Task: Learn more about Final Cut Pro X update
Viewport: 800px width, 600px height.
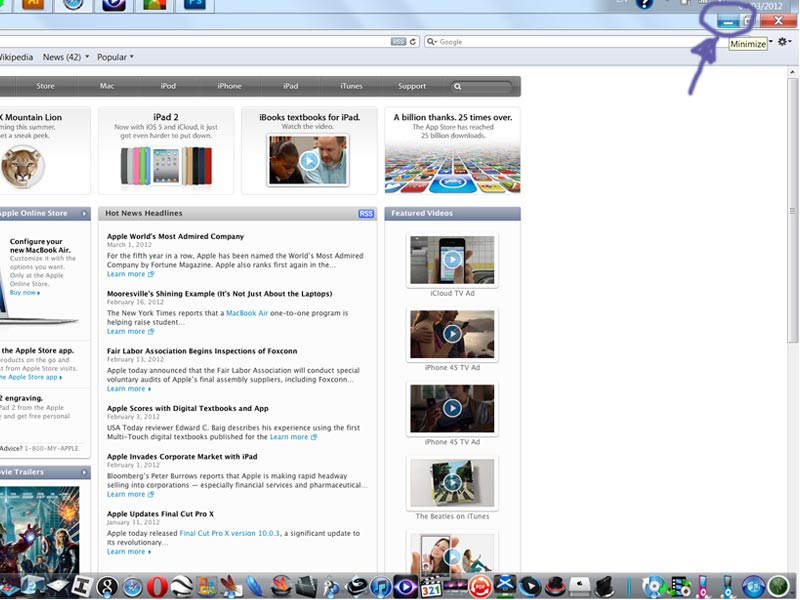Action: click(x=129, y=552)
